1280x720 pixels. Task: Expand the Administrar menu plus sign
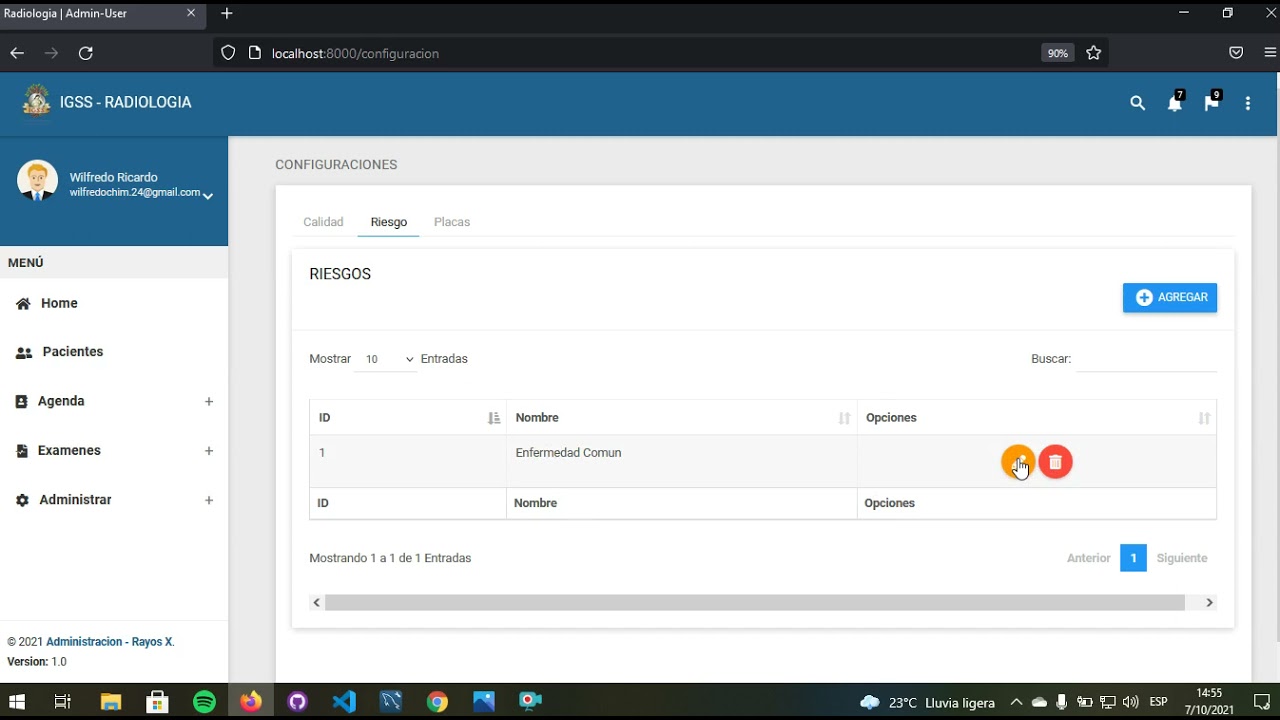pyautogui.click(x=209, y=500)
